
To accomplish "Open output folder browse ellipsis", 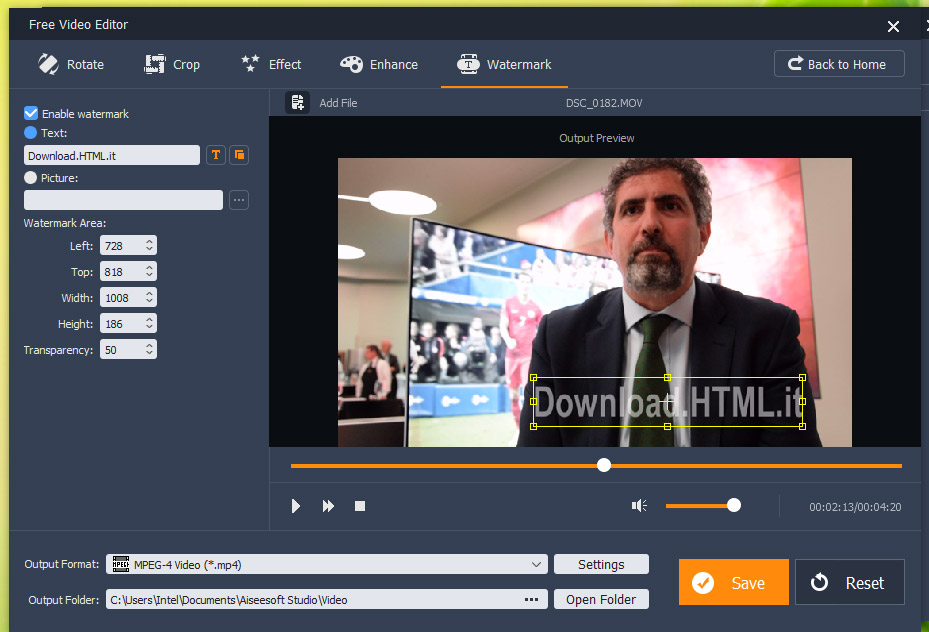I will pyautogui.click(x=531, y=600).
